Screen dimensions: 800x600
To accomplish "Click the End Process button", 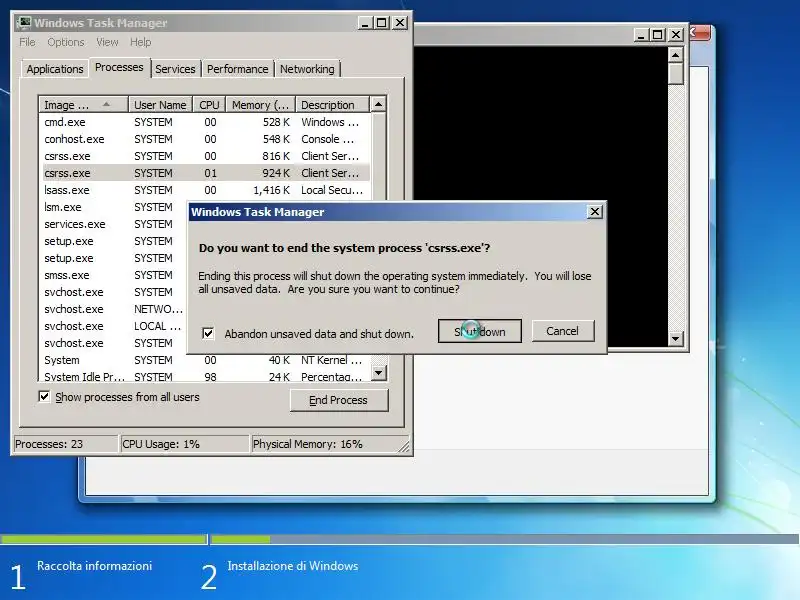I will [339, 400].
